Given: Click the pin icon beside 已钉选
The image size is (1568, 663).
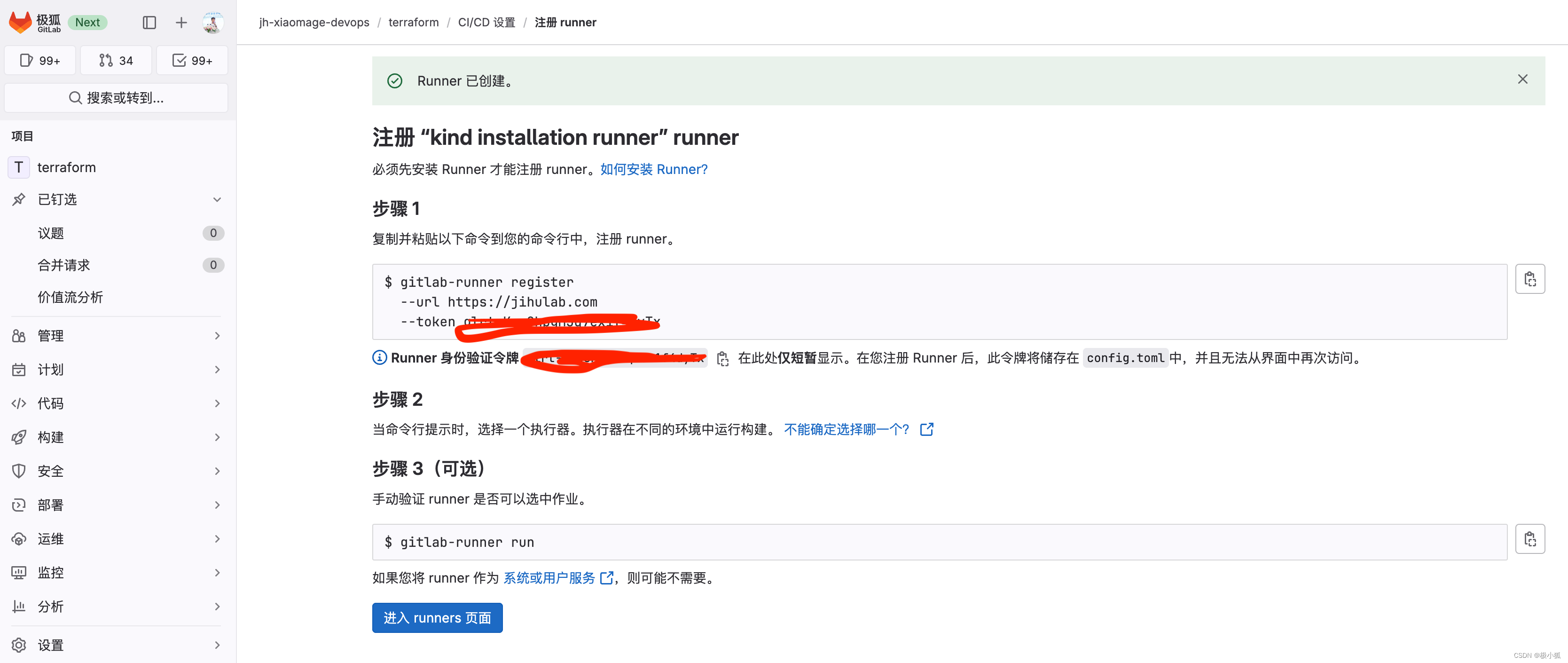Looking at the screenshot, I should [x=19, y=199].
